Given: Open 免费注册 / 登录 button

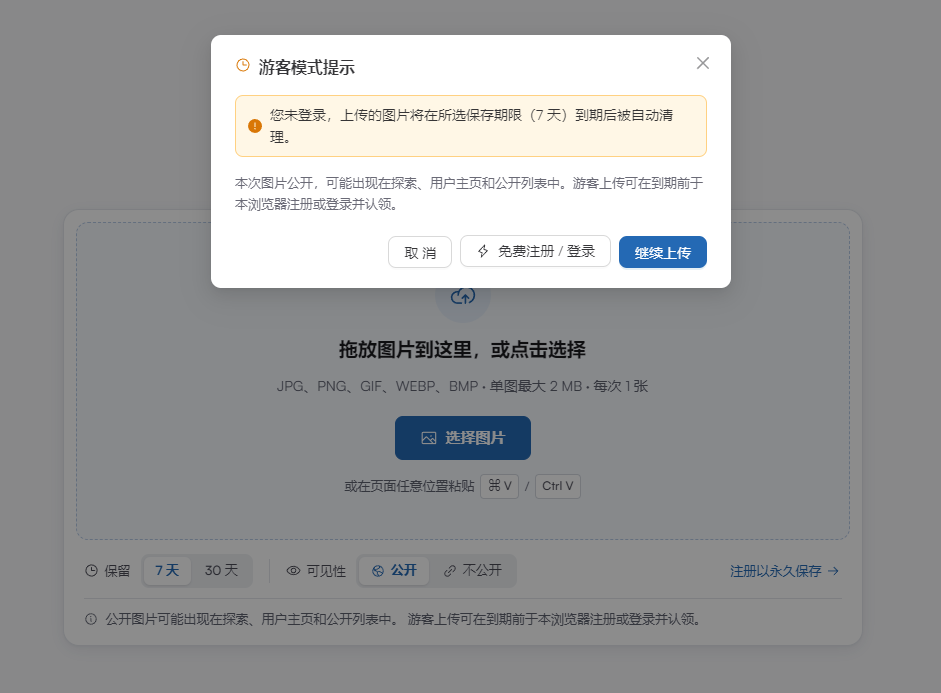Looking at the screenshot, I should click(x=535, y=251).
